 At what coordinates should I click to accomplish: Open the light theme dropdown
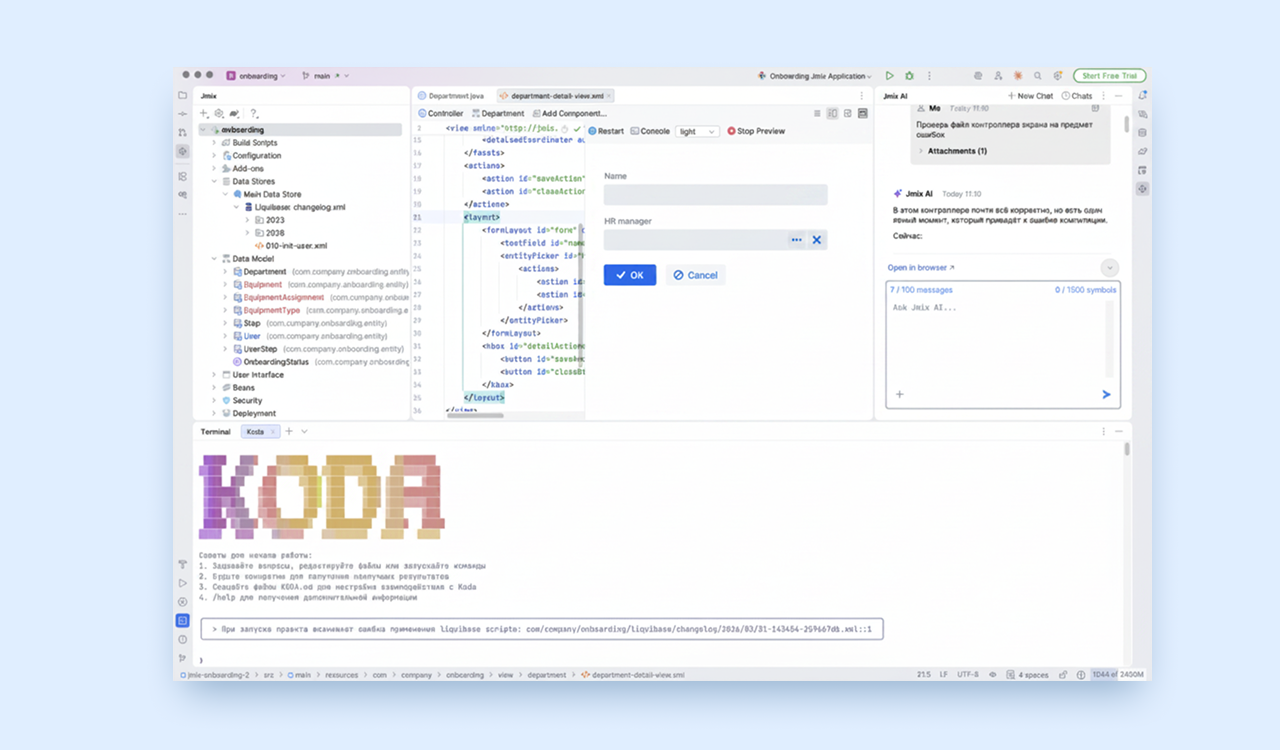[x=697, y=131]
